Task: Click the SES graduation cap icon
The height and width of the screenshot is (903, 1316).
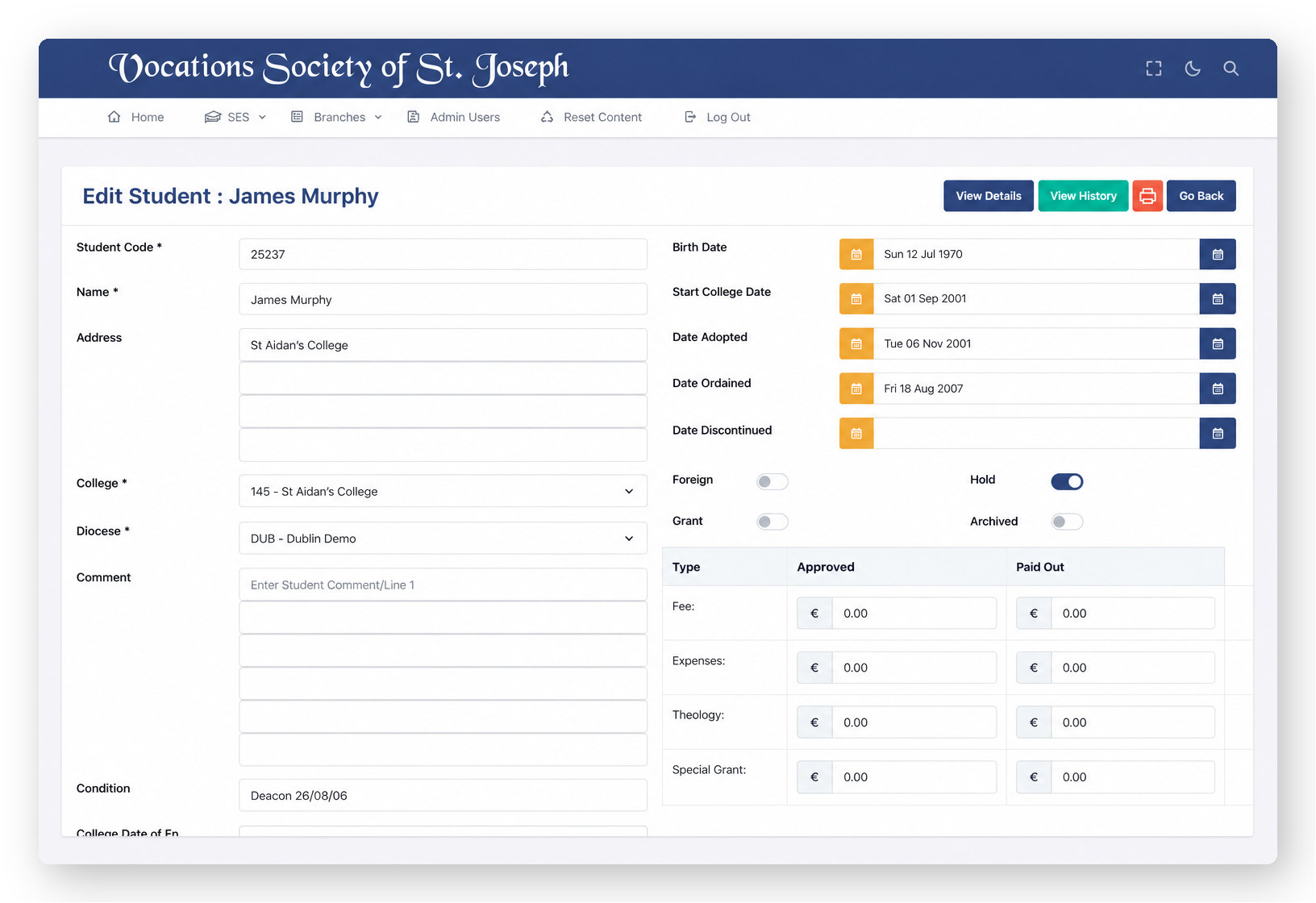Action: 212,117
